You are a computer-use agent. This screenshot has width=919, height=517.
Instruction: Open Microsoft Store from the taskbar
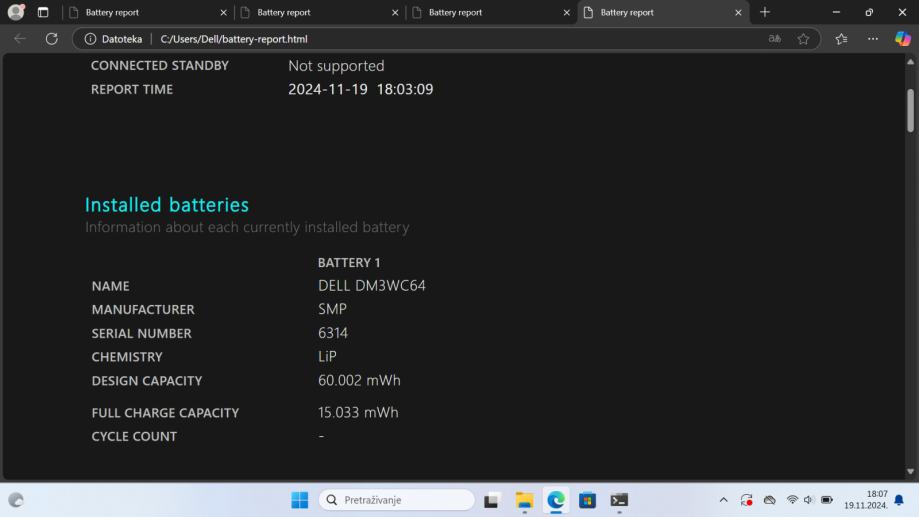click(x=587, y=500)
